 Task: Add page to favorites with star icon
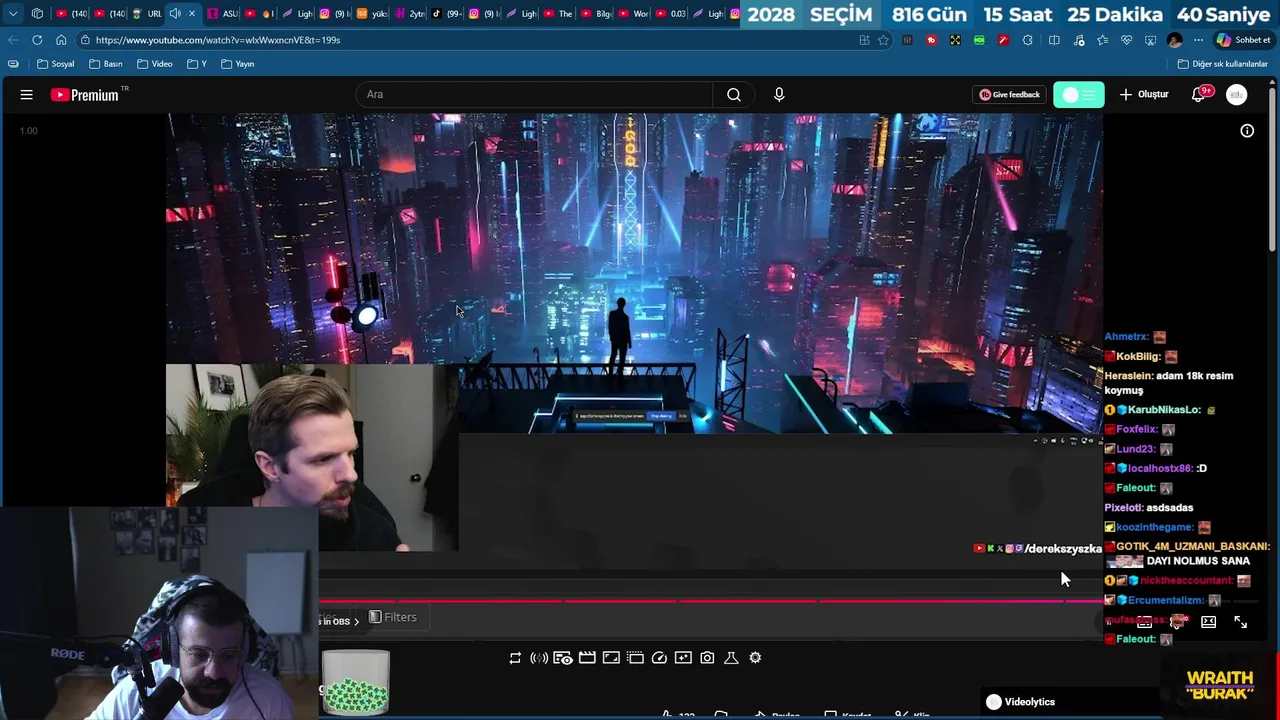click(x=883, y=40)
